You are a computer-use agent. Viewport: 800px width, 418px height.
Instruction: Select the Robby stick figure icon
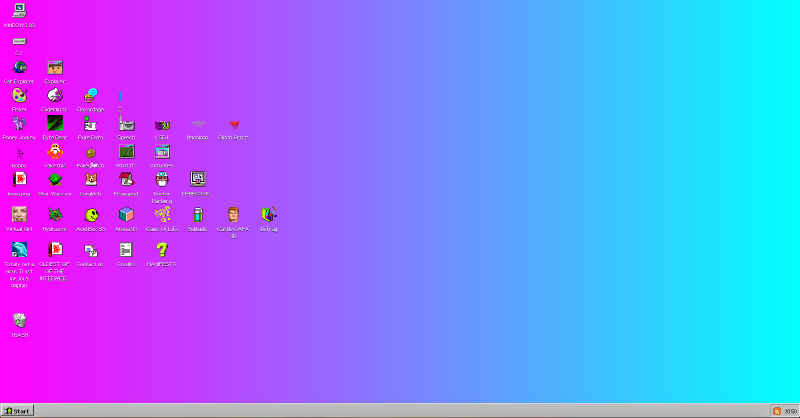click(19, 153)
